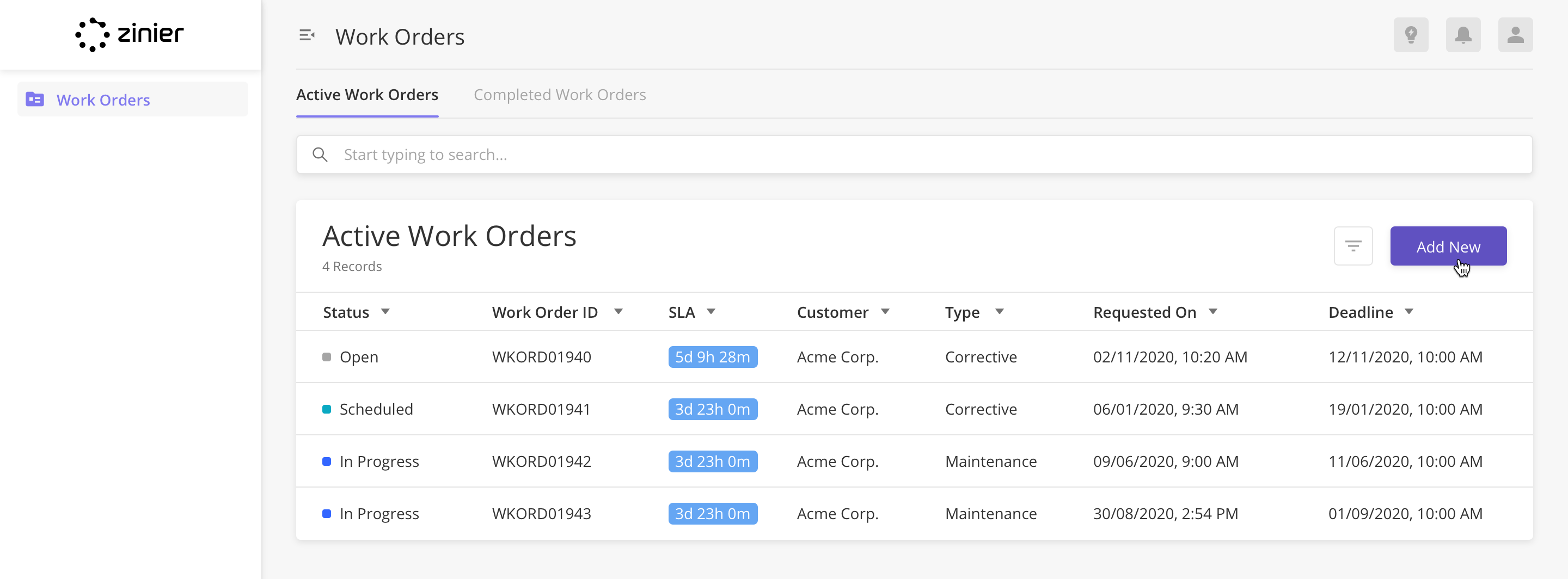1568x579 pixels.
Task: Click Acme Corp. in the WKORD01940 row
Action: tap(837, 358)
